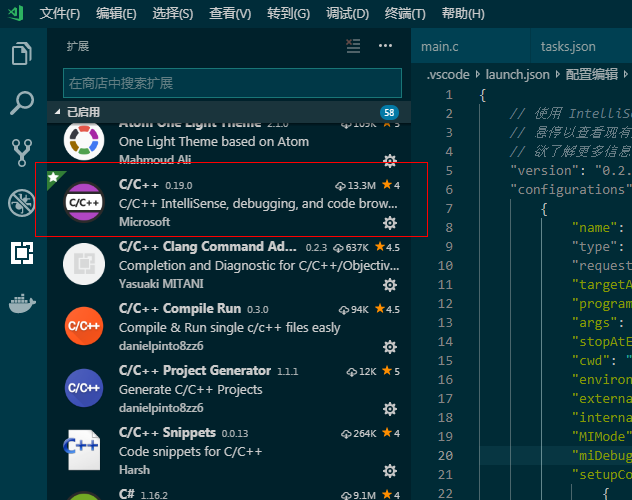Open manage gear for C/C++ extension
Viewport: 632px width, 500px height.
pos(390,223)
